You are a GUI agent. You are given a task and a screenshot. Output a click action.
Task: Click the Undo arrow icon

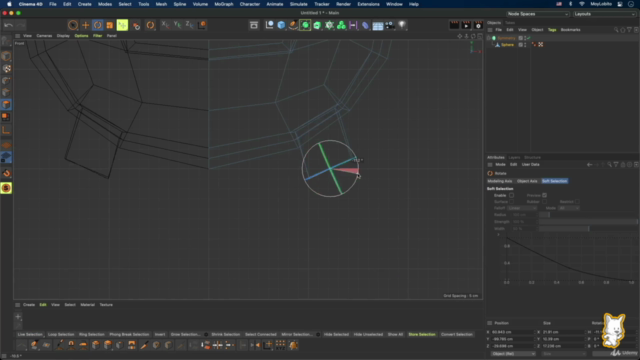pos(9,25)
